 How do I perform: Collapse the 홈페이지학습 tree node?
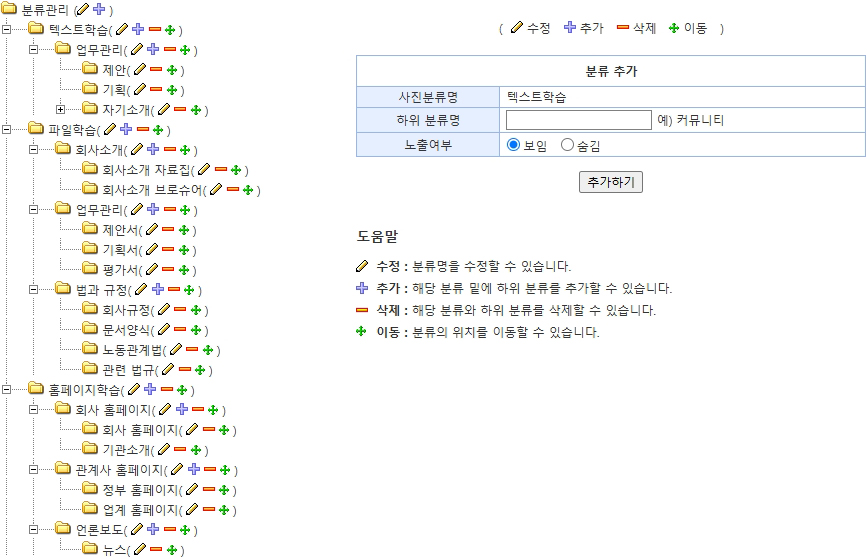coord(7,389)
